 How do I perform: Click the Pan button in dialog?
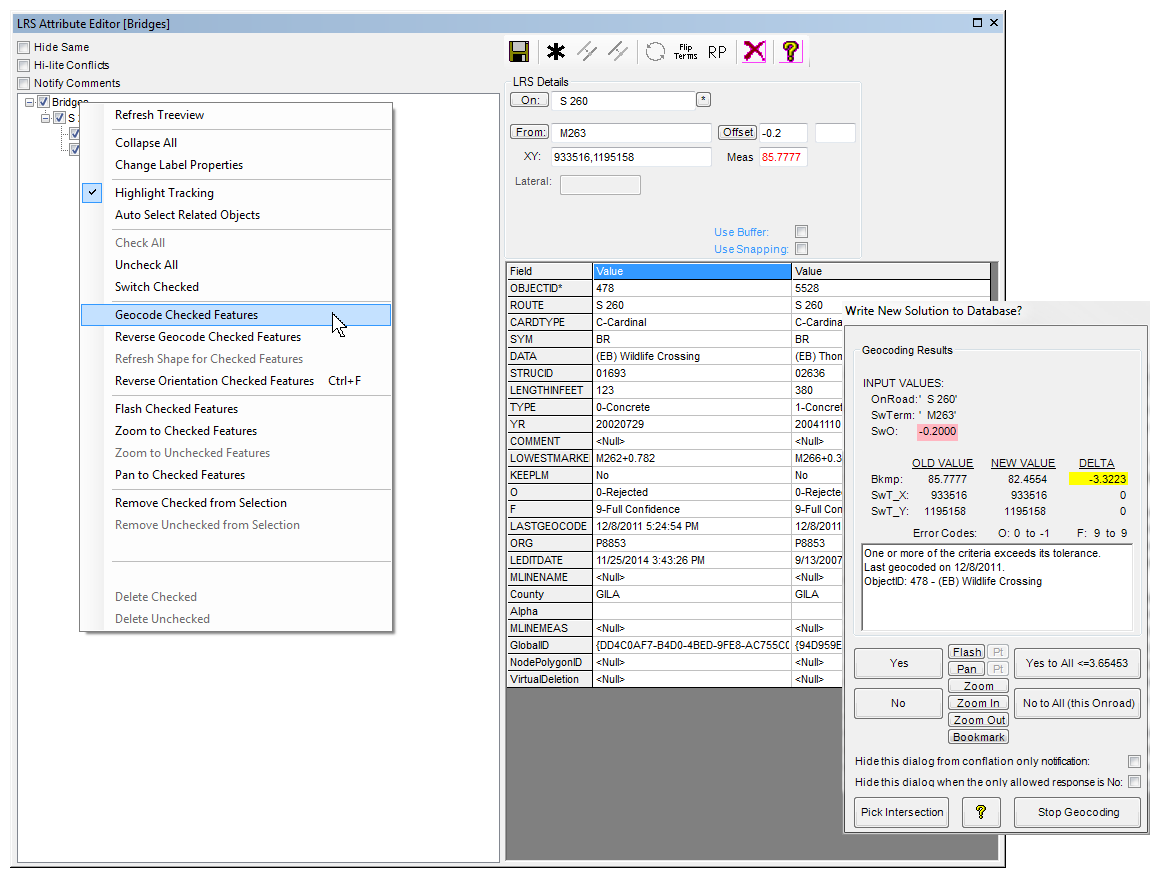click(967, 669)
